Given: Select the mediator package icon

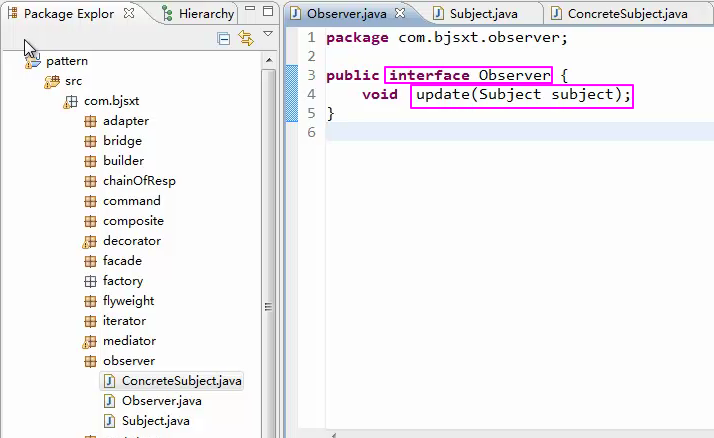Looking at the screenshot, I should click(90, 341).
